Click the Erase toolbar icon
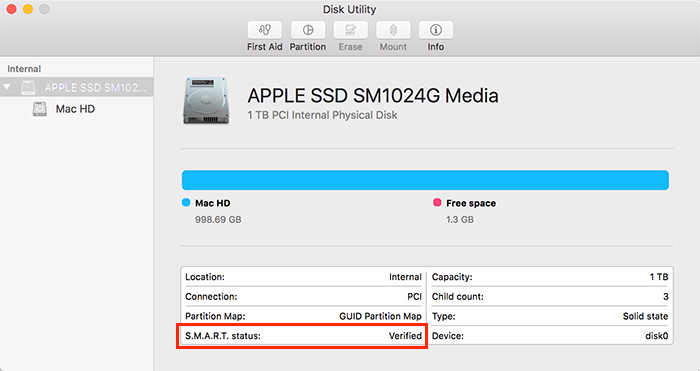This screenshot has height=371, width=700. pyautogui.click(x=350, y=30)
